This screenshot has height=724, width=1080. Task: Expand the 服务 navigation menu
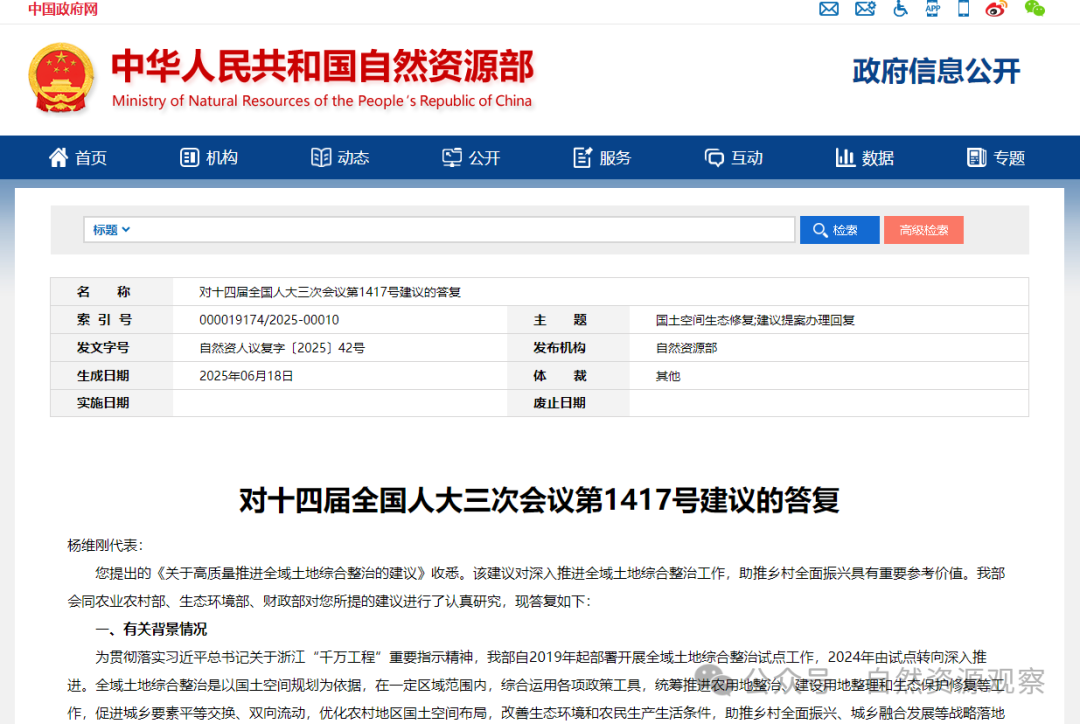pos(601,157)
